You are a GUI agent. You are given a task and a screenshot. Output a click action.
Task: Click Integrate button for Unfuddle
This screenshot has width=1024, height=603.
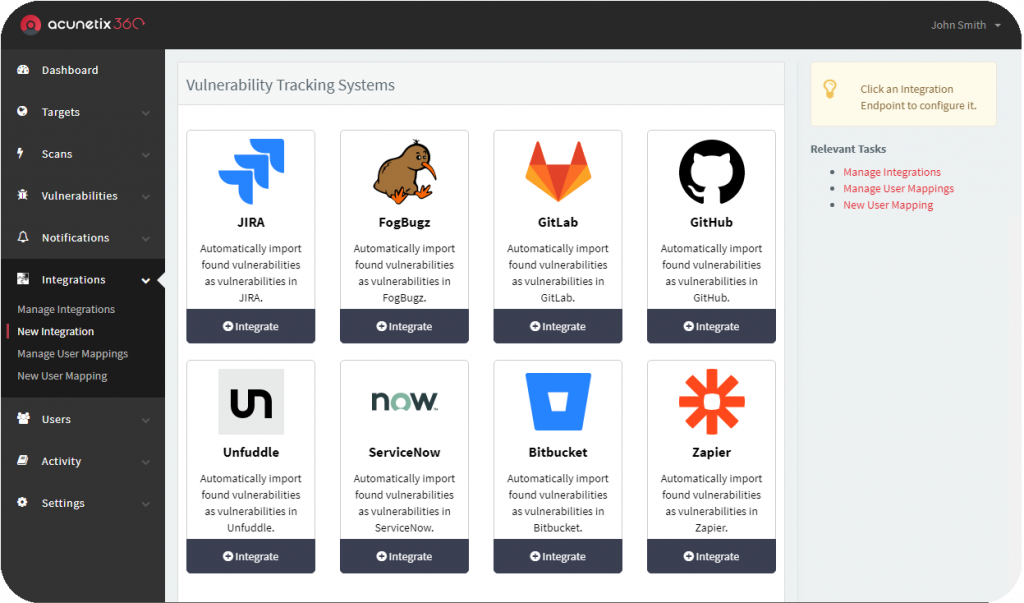click(251, 556)
